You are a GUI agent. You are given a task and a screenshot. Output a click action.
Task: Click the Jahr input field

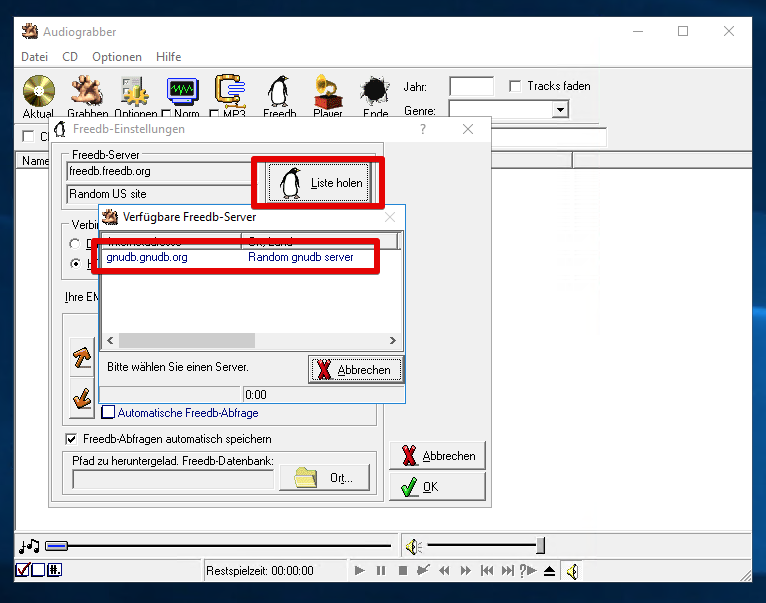(x=471, y=86)
